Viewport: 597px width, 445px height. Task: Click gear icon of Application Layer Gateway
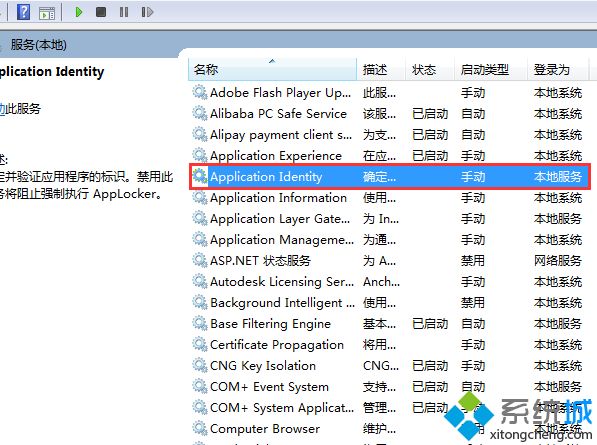tap(200, 219)
